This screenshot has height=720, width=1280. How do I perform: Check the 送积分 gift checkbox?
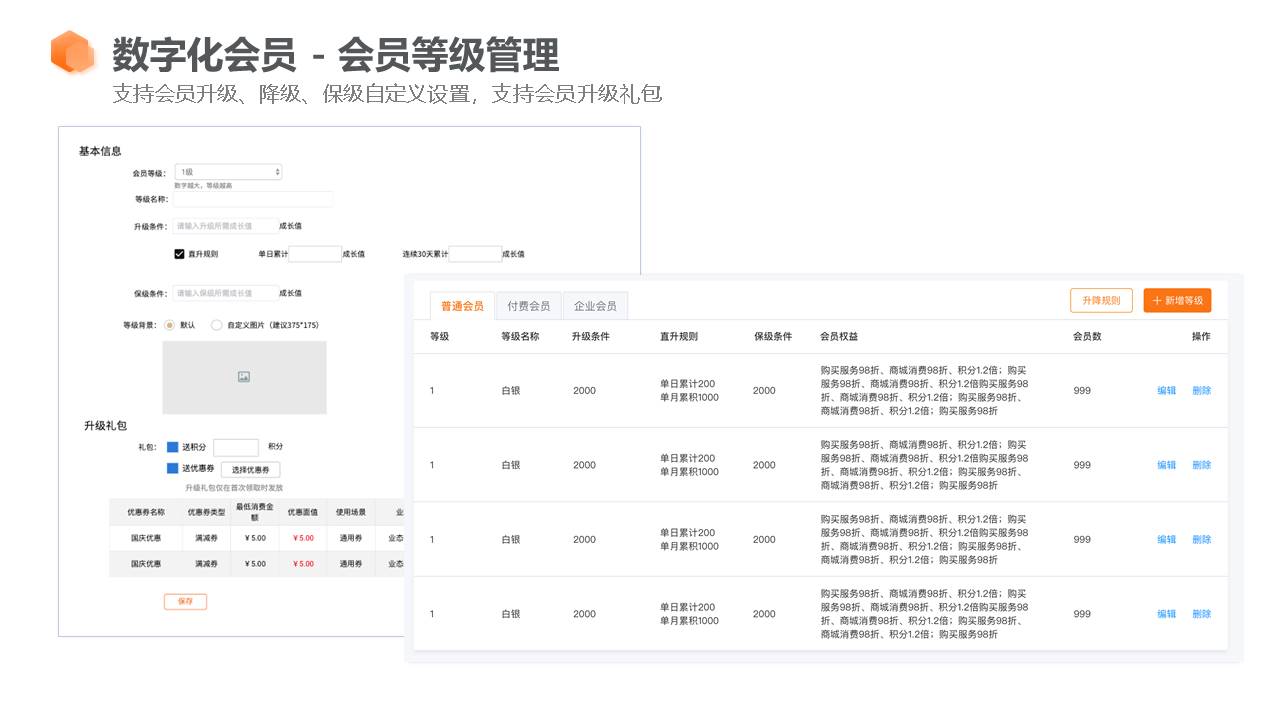[172, 447]
